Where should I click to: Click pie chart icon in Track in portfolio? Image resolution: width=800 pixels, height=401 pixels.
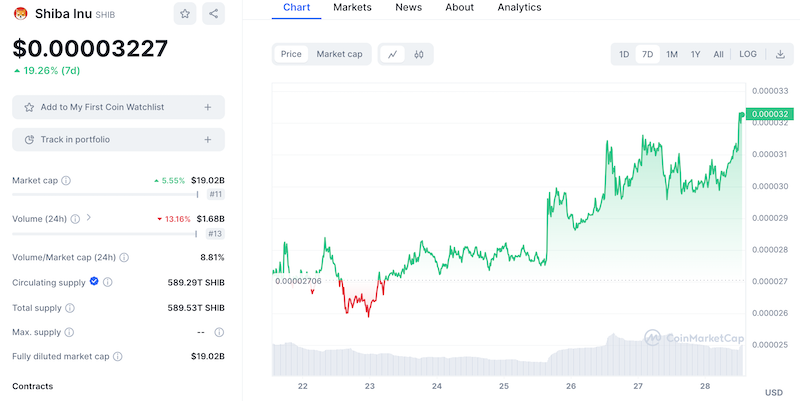(29, 139)
